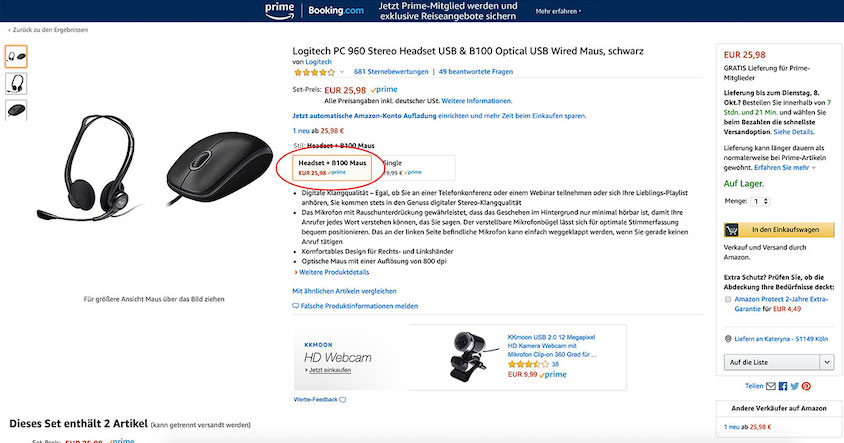The width and height of the screenshot is (844, 443).
Task: Share the product via email icon
Action: coord(772,385)
